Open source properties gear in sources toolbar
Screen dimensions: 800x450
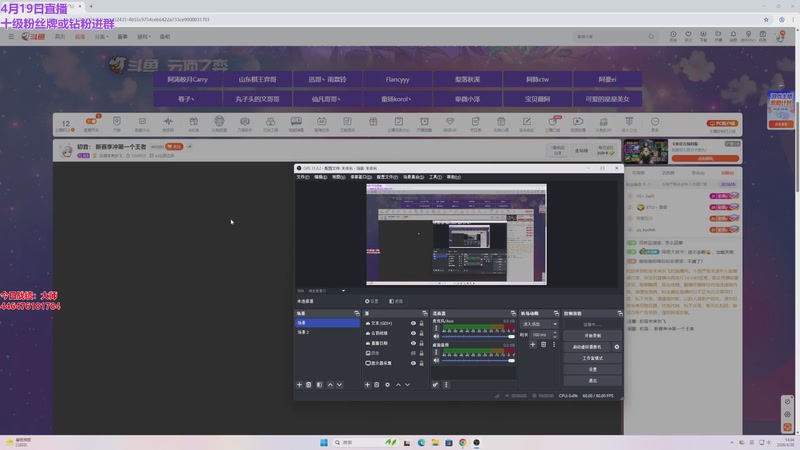click(387, 385)
